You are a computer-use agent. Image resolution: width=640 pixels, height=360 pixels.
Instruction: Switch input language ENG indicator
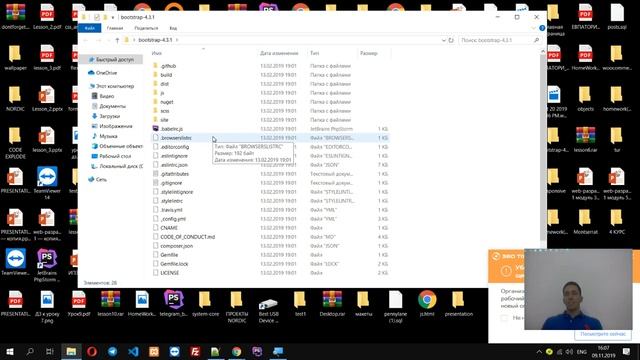click(x=582, y=351)
